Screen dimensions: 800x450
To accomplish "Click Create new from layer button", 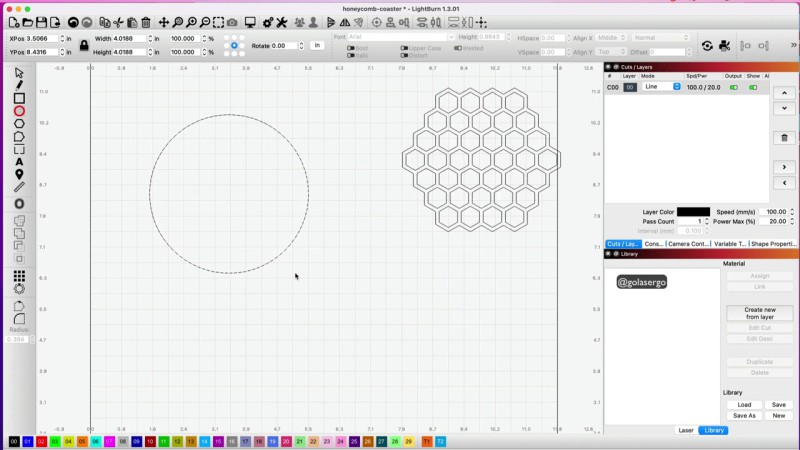I will coord(759,313).
